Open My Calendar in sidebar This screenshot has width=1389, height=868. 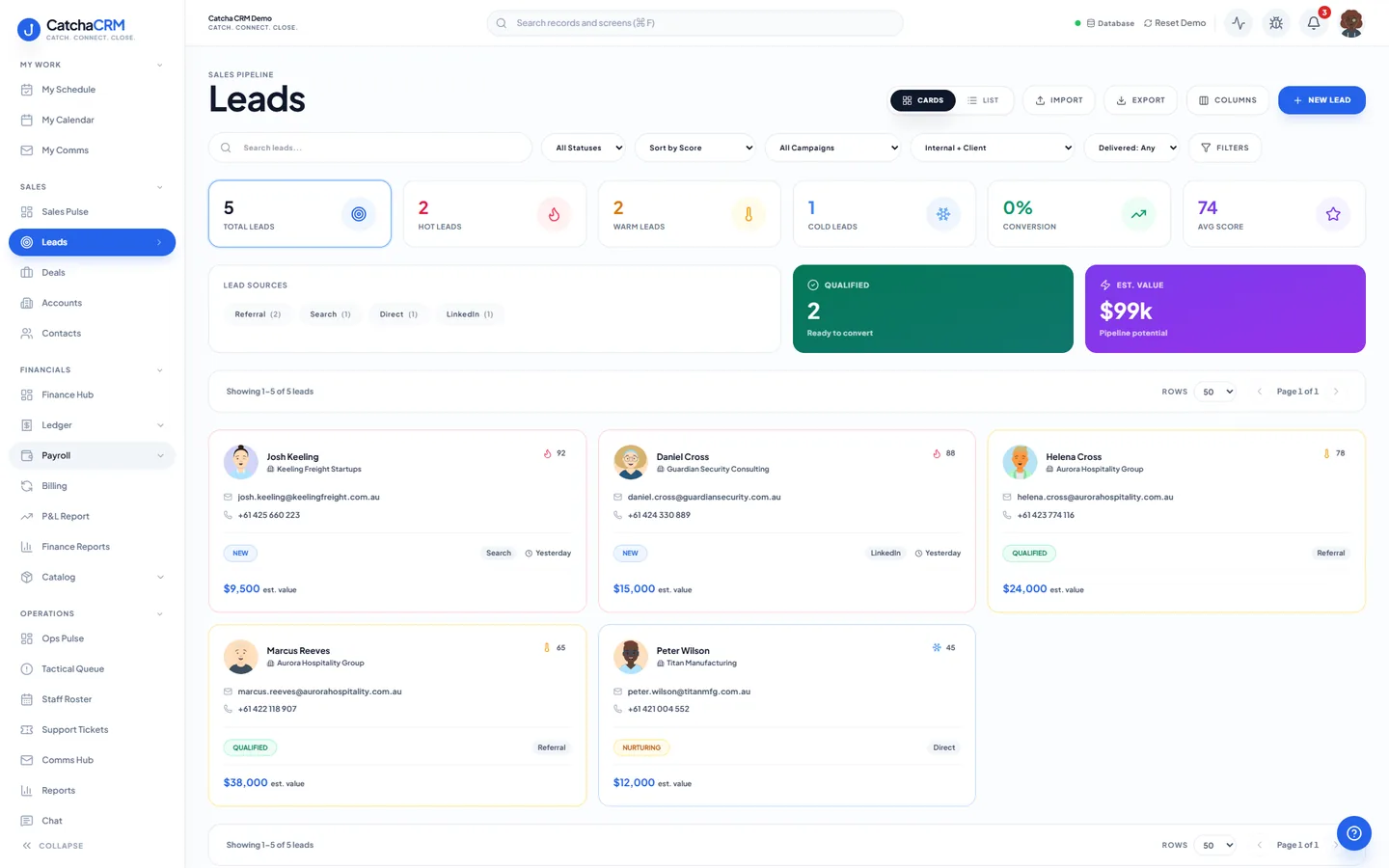[92, 120]
